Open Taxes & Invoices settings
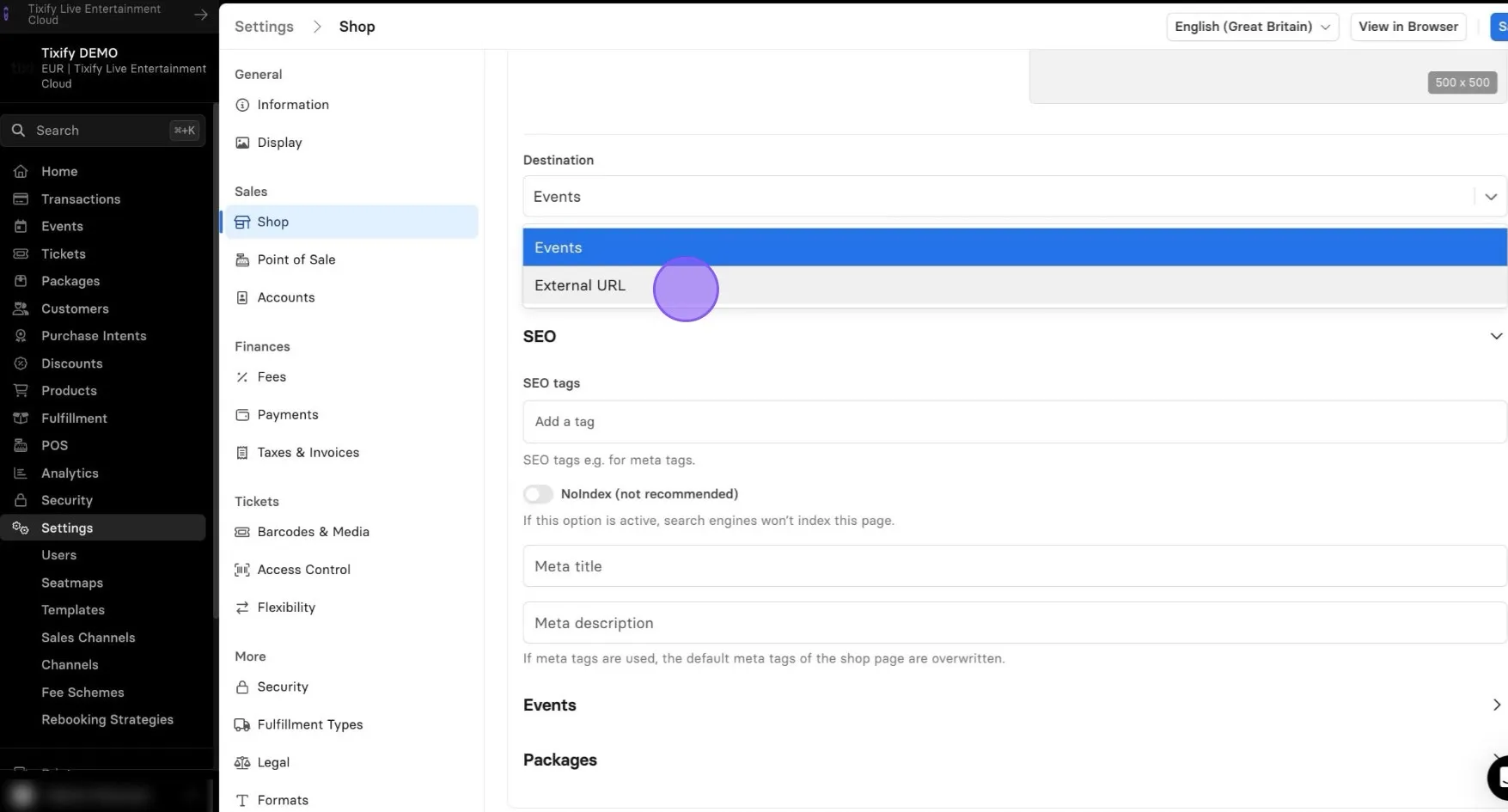This screenshot has height=812, width=1508. (x=308, y=453)
